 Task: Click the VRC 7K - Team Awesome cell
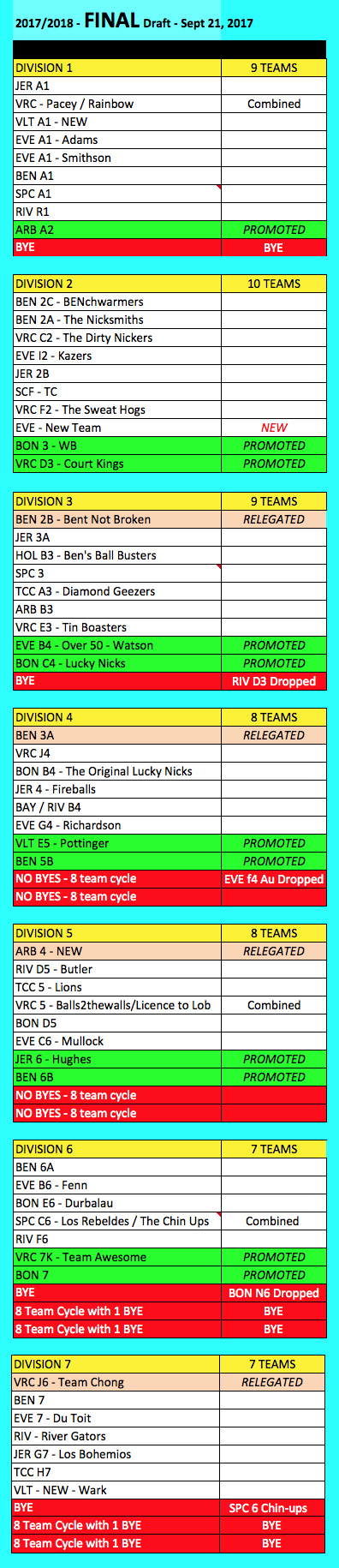117,1257
